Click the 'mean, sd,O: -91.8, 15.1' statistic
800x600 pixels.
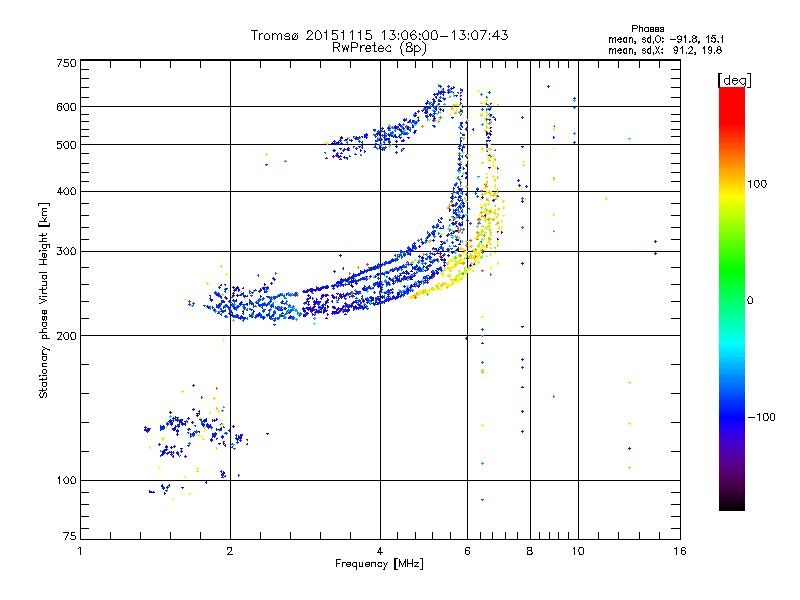pos(665,39)
